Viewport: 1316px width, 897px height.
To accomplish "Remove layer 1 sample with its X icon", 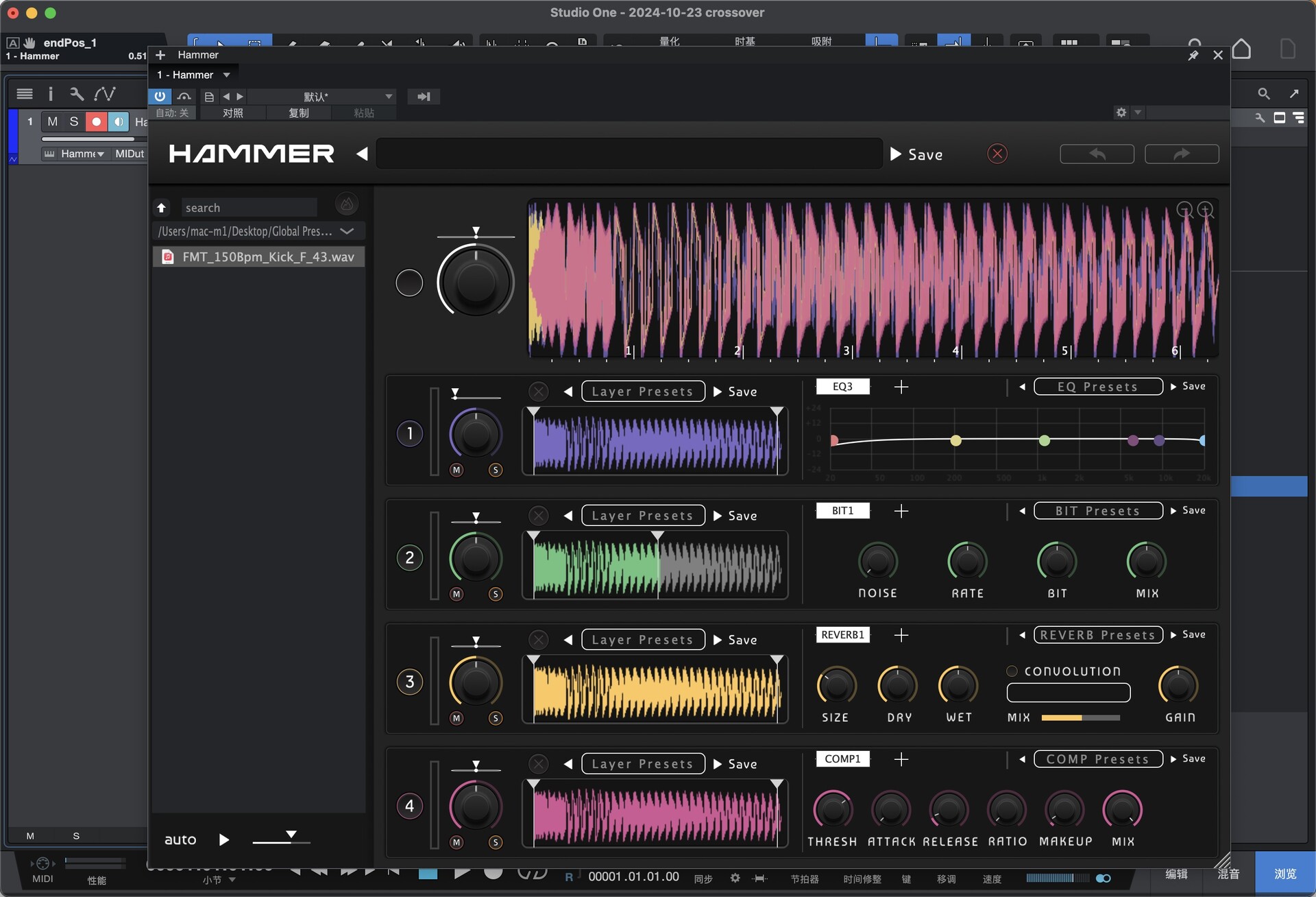I will tap(539, 392).
